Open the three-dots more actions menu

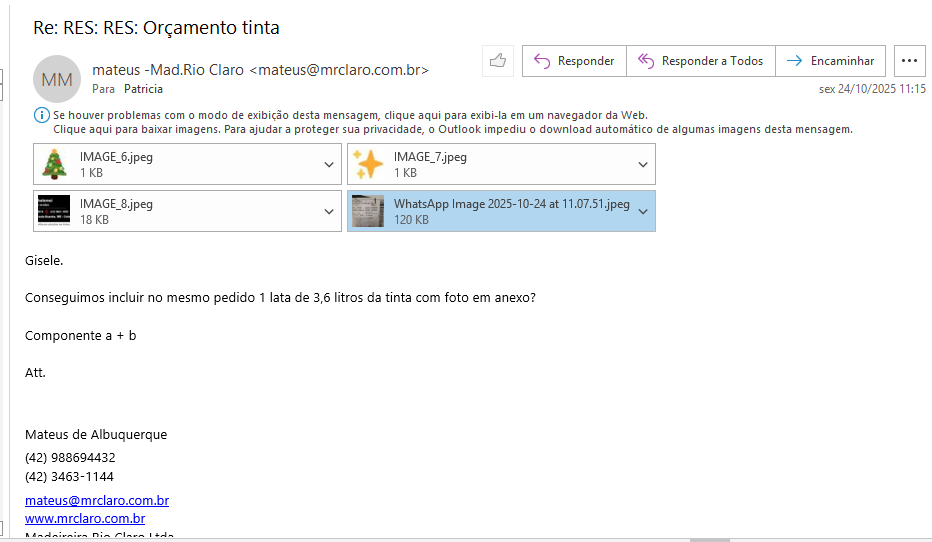909,61
